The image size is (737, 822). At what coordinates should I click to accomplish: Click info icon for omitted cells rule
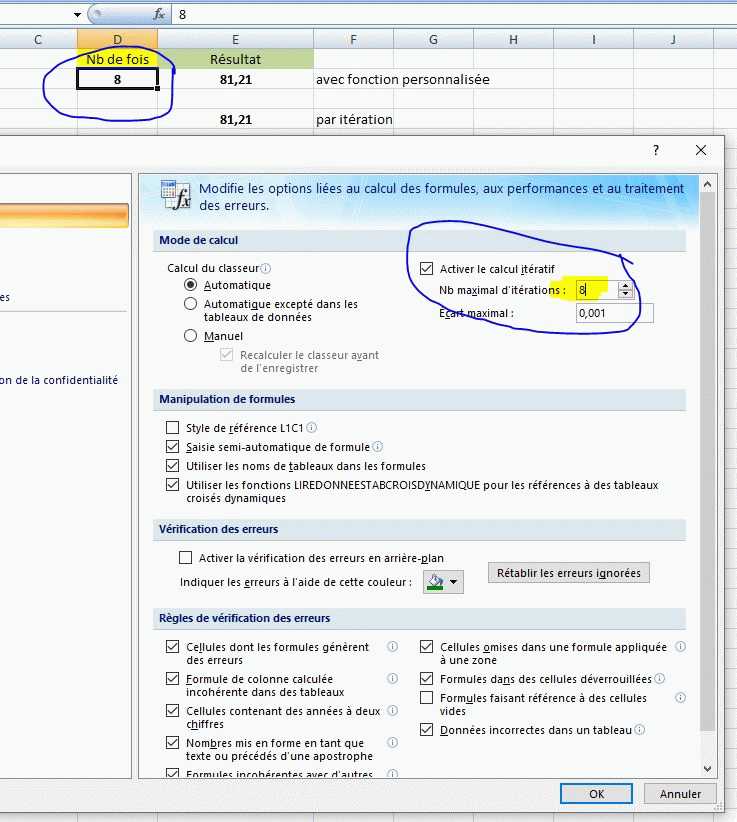coord(680,646)
